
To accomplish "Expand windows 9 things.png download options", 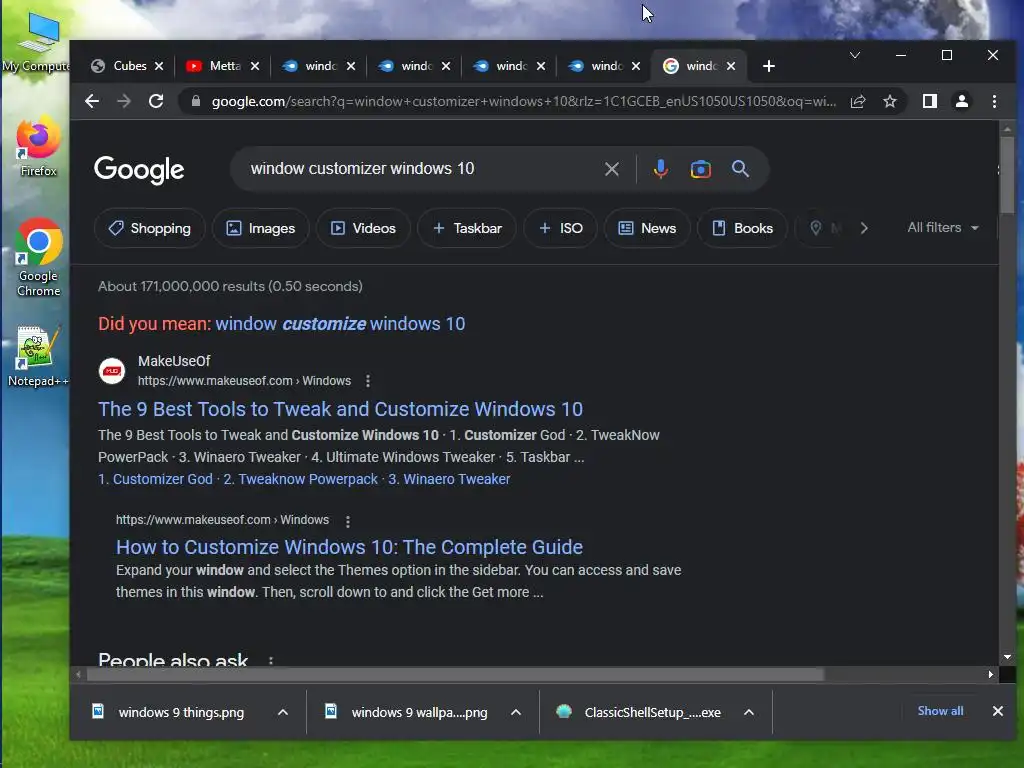I will tap(283, 712).
